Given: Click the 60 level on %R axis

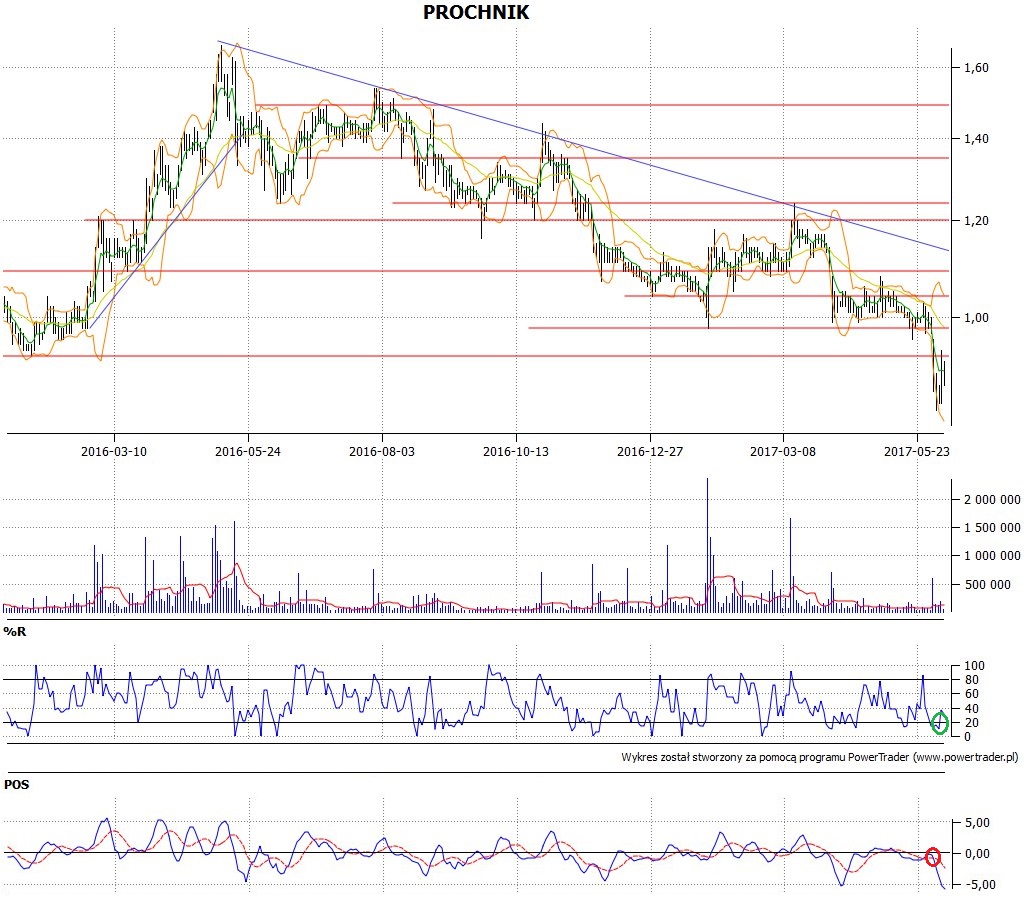Looking at the screenshot, I should (x=972, y=694).
